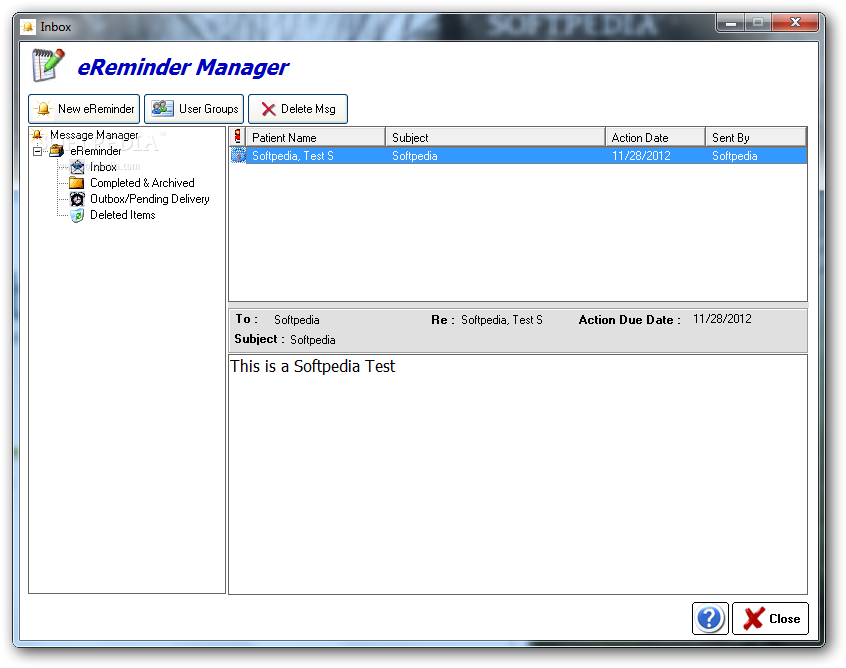Click the Re value 'Softpedia, Test S'
Image resolution: width=846 pixels, height=668 pixels.
coord(502,320)
